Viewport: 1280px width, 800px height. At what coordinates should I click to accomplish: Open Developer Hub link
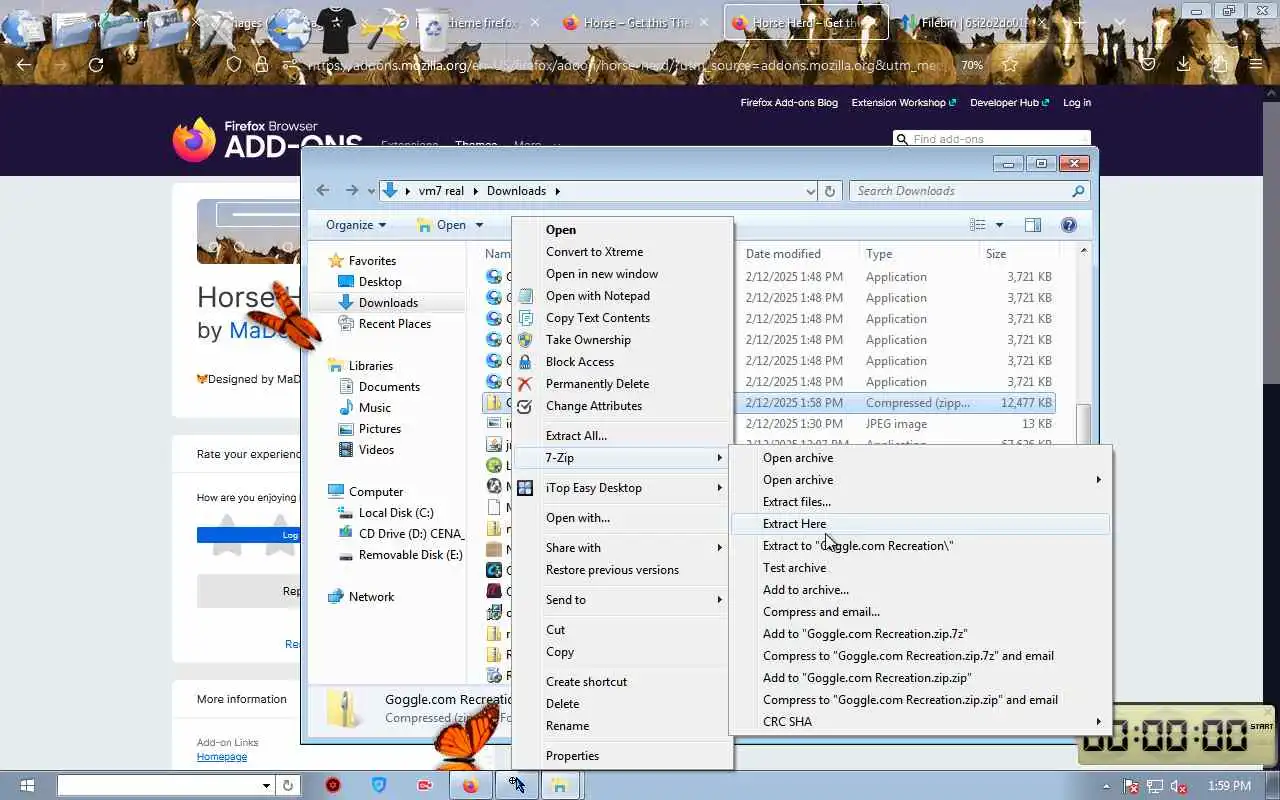coord(1009,103)
